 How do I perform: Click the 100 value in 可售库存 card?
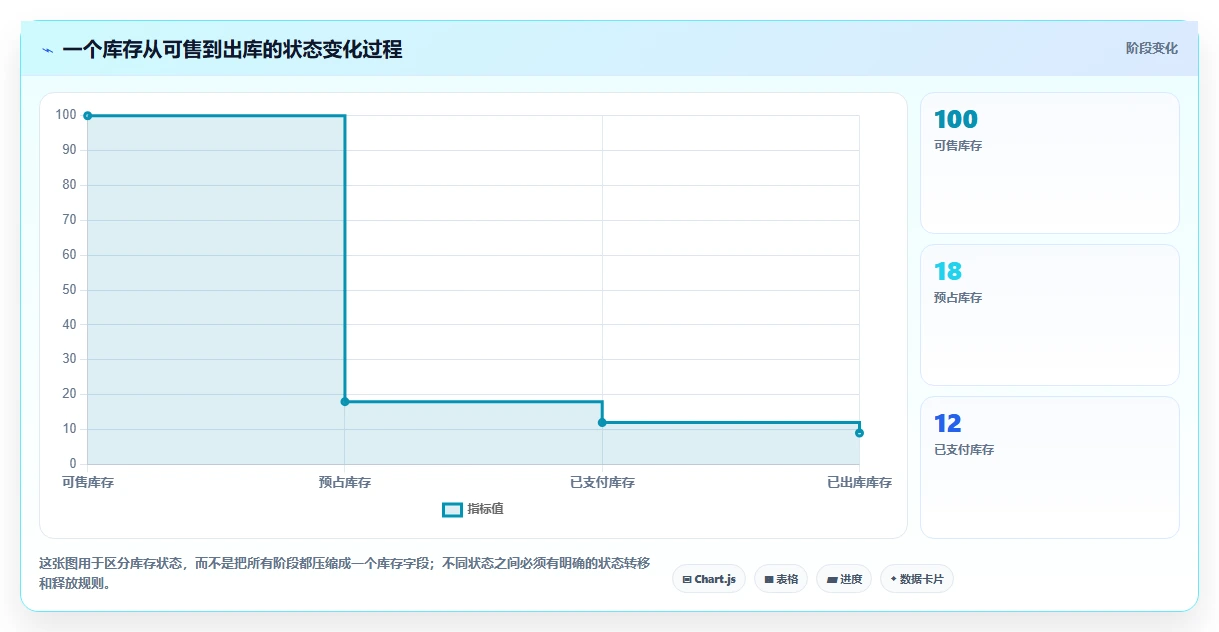[956, 120]
